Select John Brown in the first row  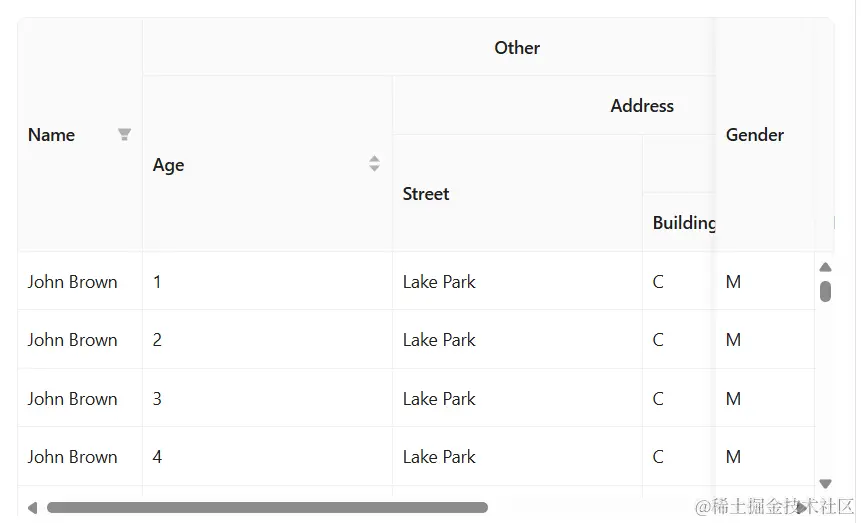pyautogui.click(x=72, y=282)
